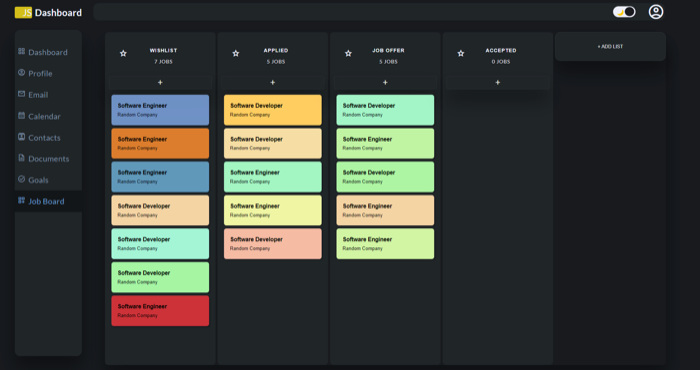Click the Profile person icon in sidebar
Screen dimensions: 700x370
click(21, 72)
